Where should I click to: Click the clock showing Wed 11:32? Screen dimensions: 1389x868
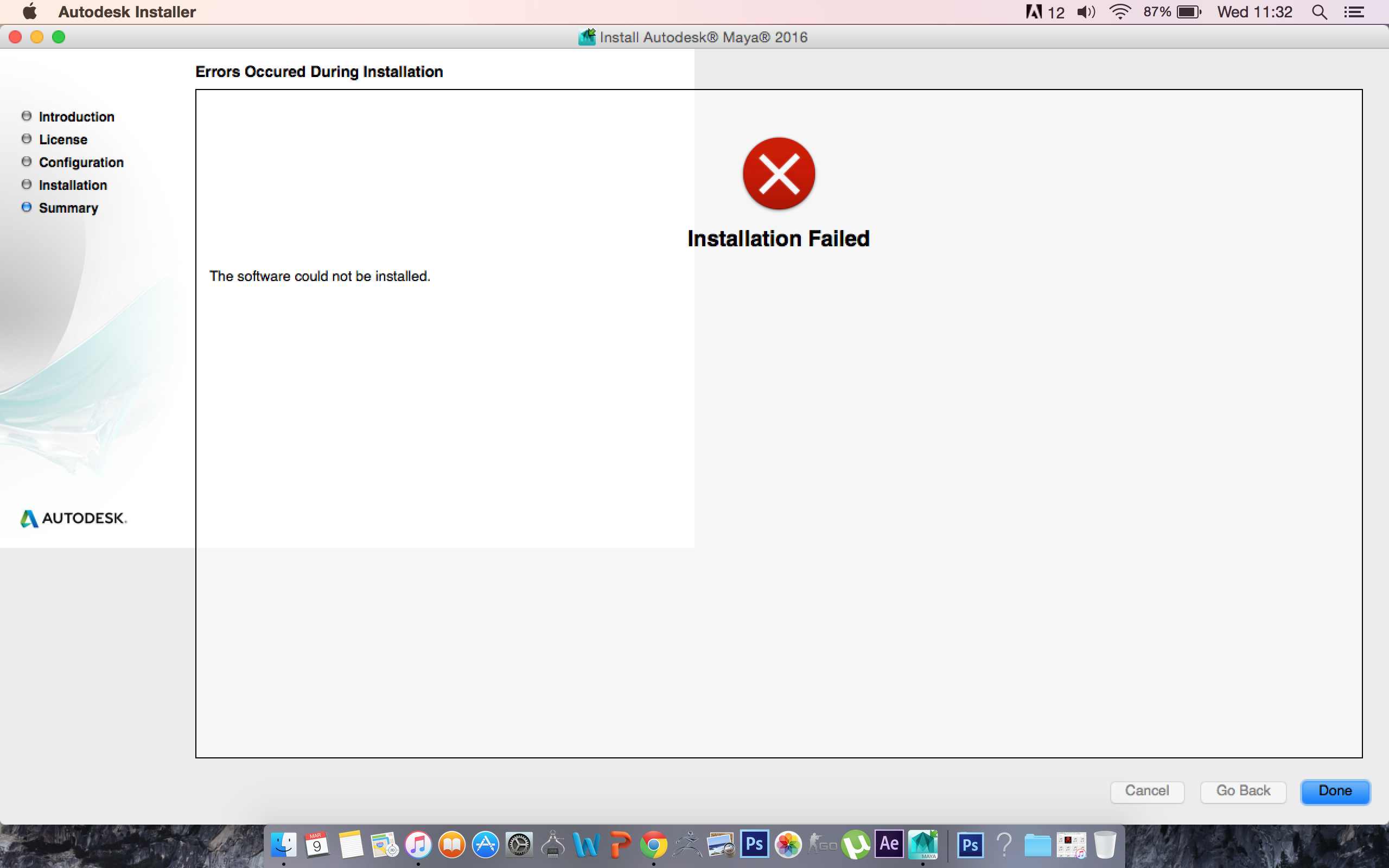1254,11
